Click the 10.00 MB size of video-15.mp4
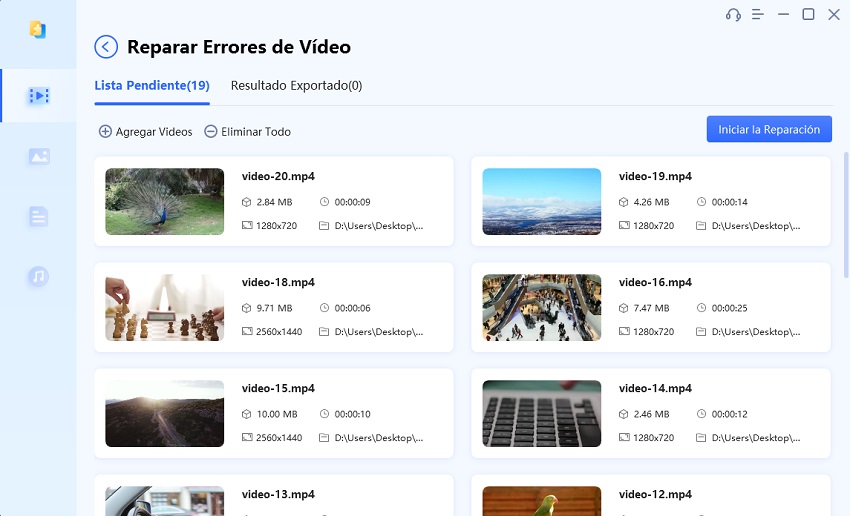 click(277, 415)
